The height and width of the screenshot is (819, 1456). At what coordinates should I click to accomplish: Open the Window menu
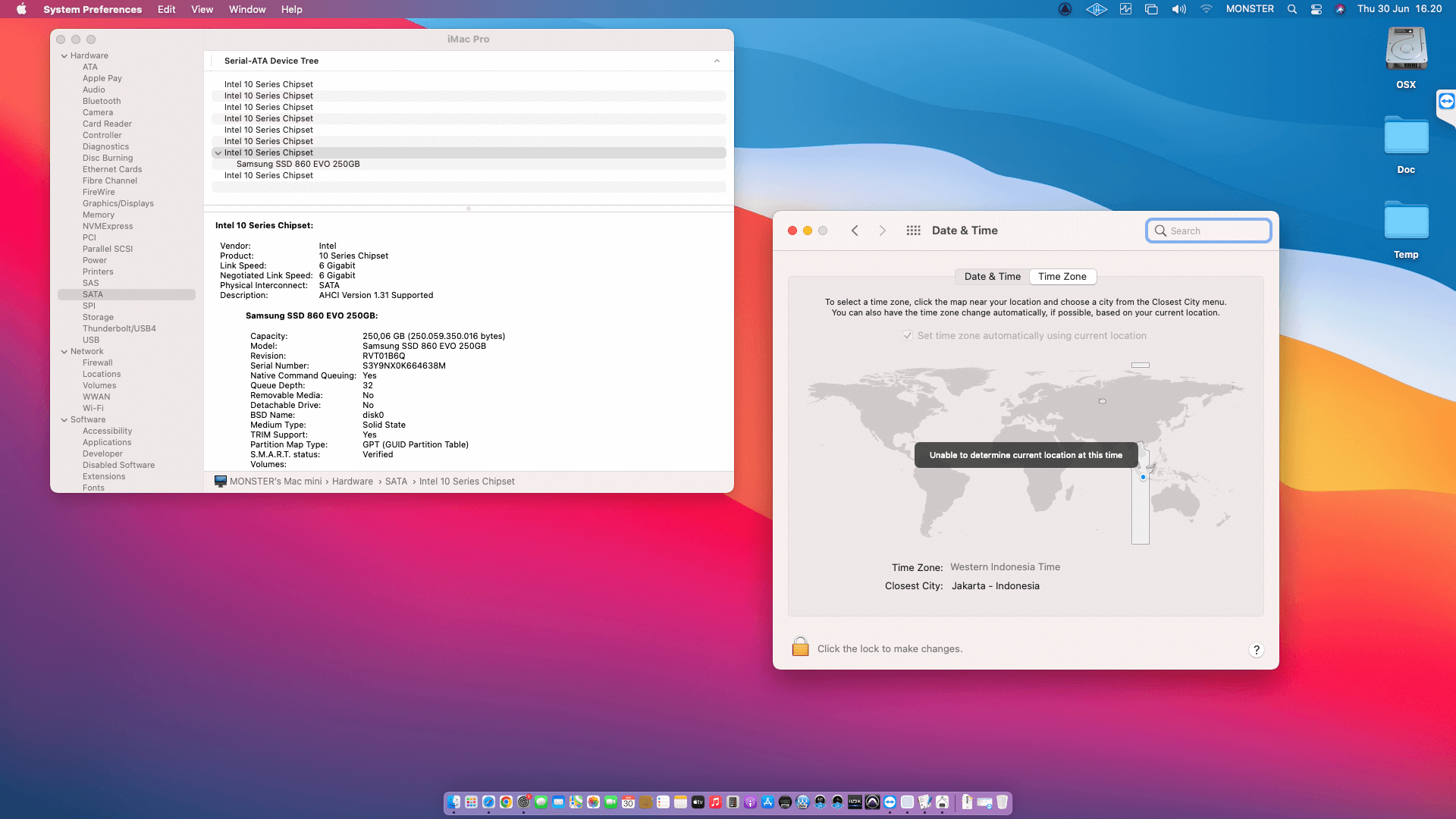(247, 9)
